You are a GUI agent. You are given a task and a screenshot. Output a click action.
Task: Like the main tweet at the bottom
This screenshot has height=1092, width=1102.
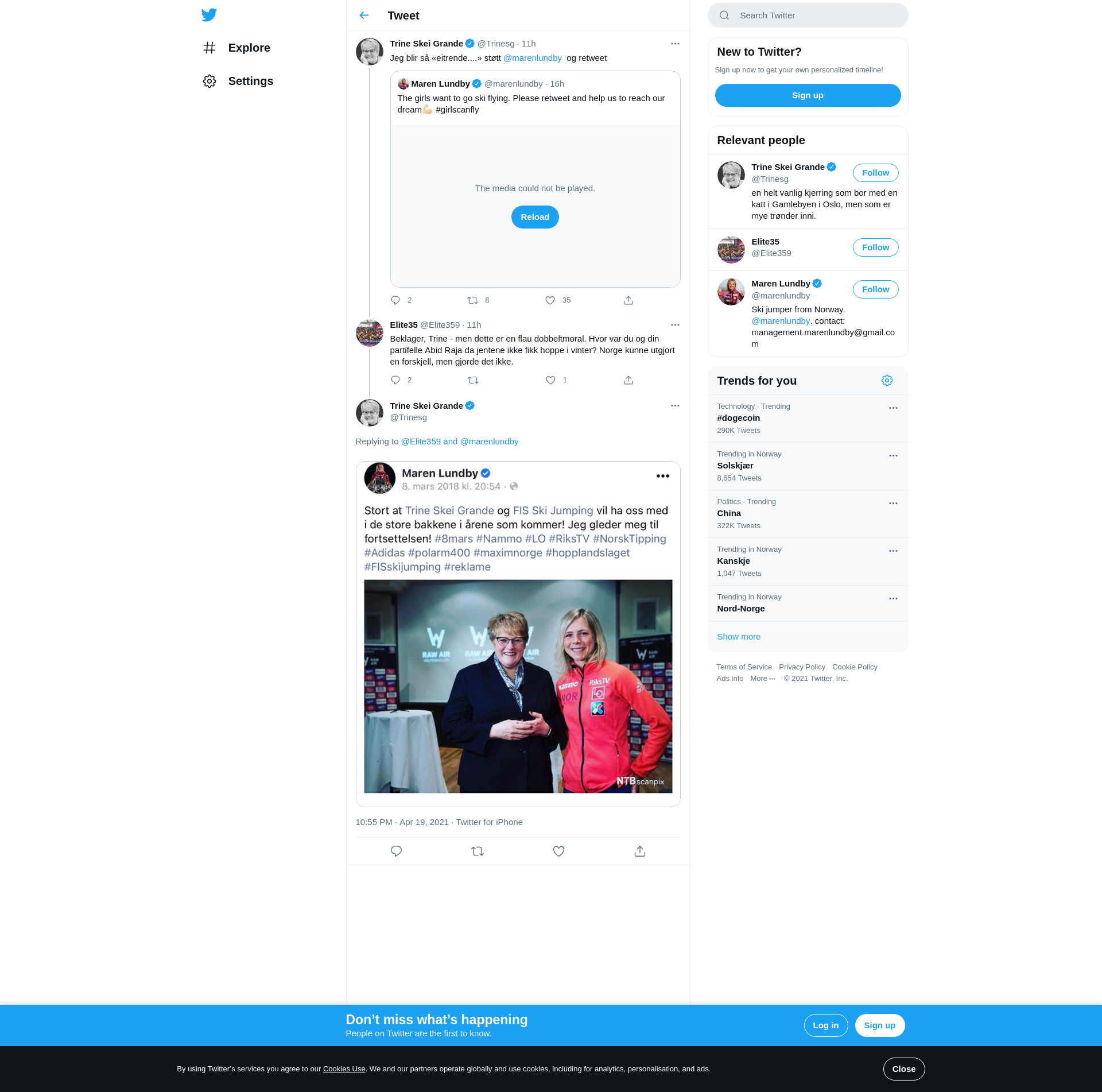[558, 851]
